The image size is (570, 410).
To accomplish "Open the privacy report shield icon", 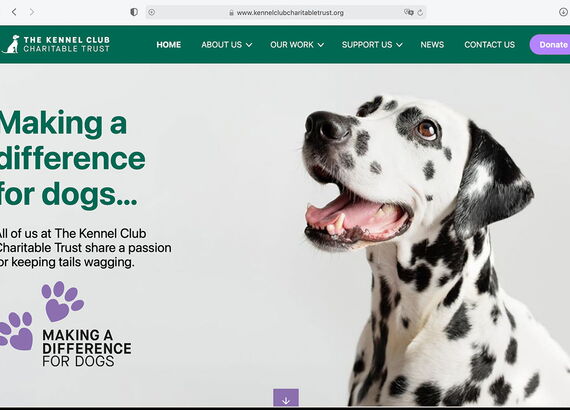I will click(x=134, y=12).
